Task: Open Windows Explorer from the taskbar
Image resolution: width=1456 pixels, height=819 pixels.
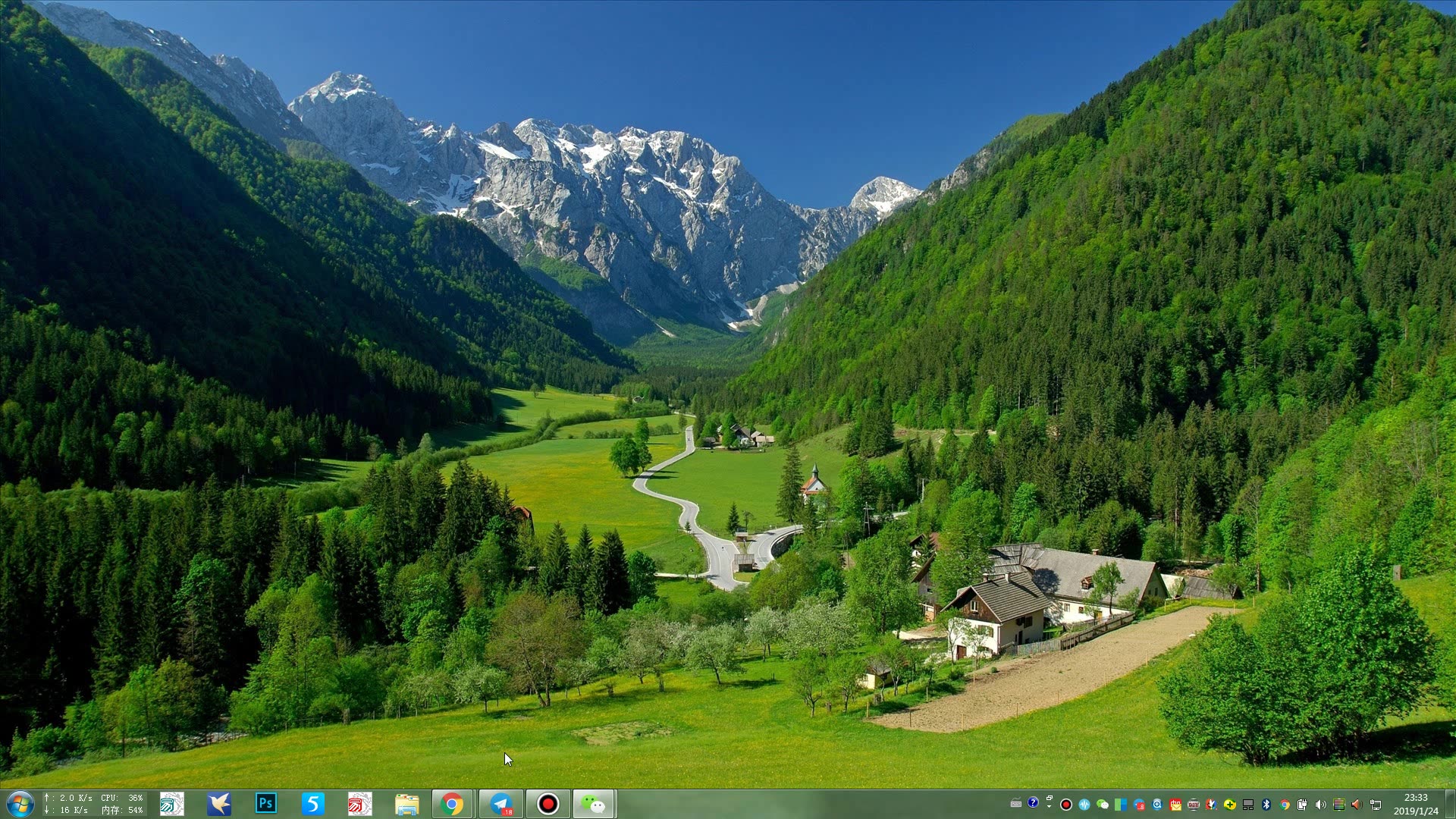Action: coord(407,804)
